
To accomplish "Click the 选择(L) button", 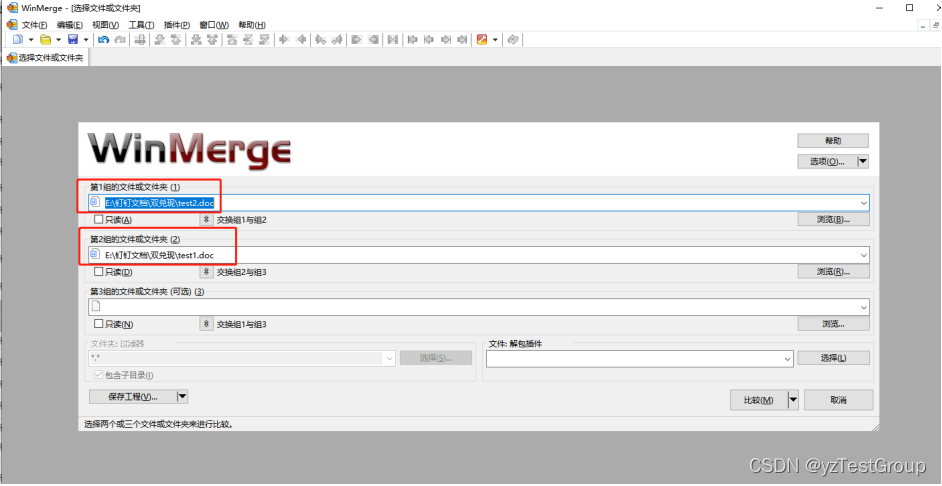I will coord(833,358).
